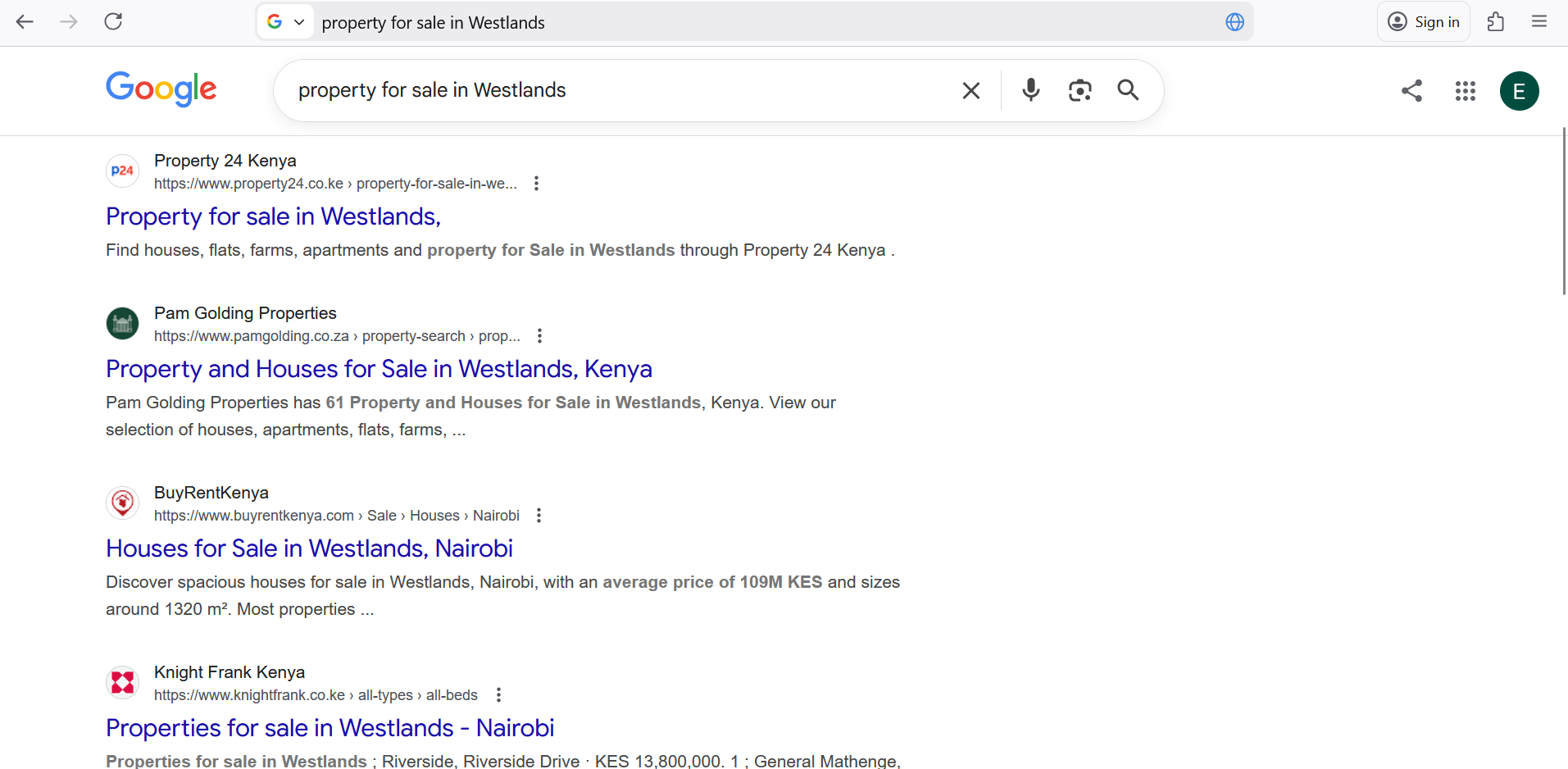
Task: Open the share icon next to the apps grid
Action: [1411, 90]
